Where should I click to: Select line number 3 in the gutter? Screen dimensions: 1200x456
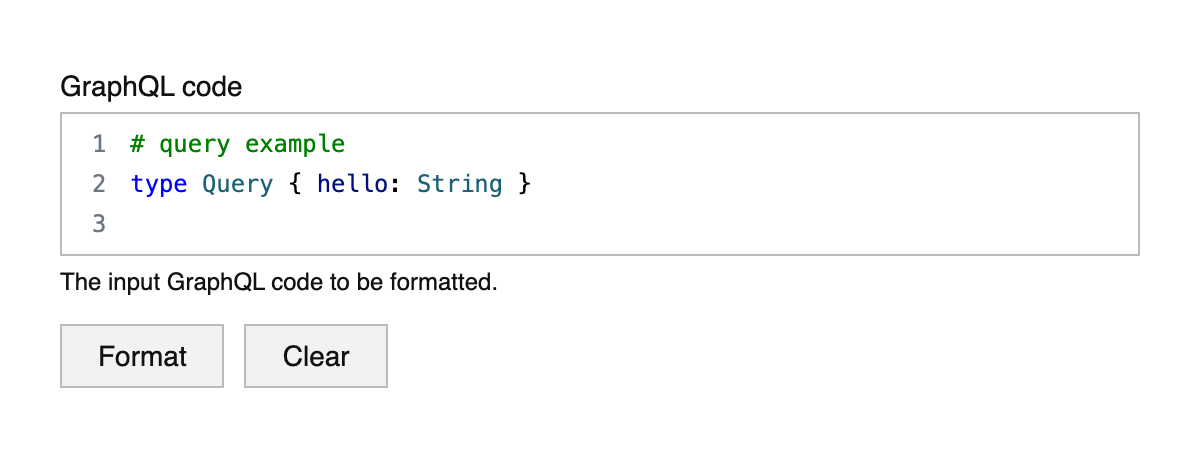click(99, 223)
